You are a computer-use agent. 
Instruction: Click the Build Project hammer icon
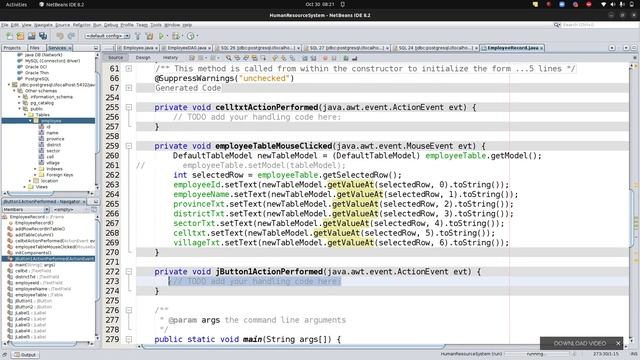[138, 36]
